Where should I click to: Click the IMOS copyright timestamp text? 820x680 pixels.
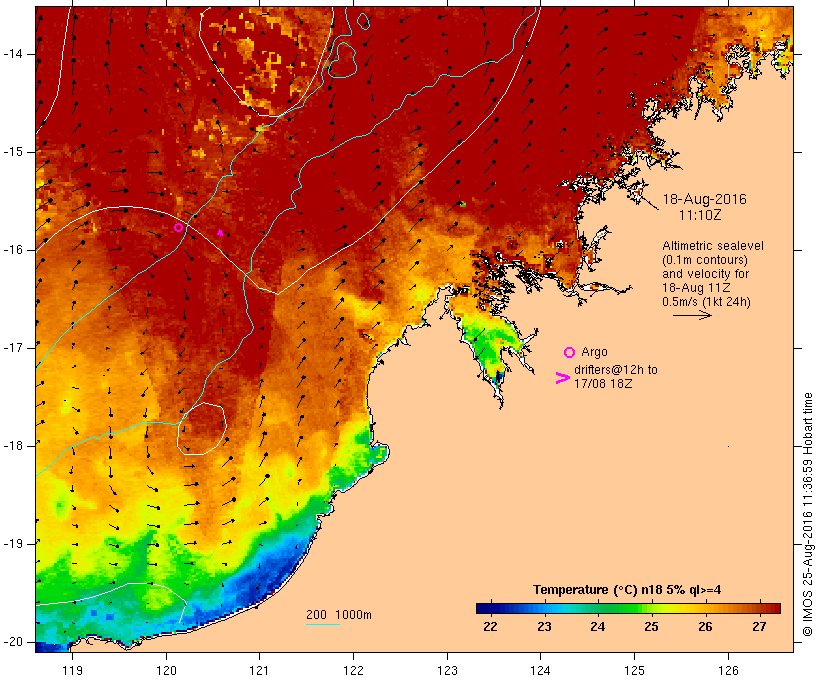pos(807,514)
